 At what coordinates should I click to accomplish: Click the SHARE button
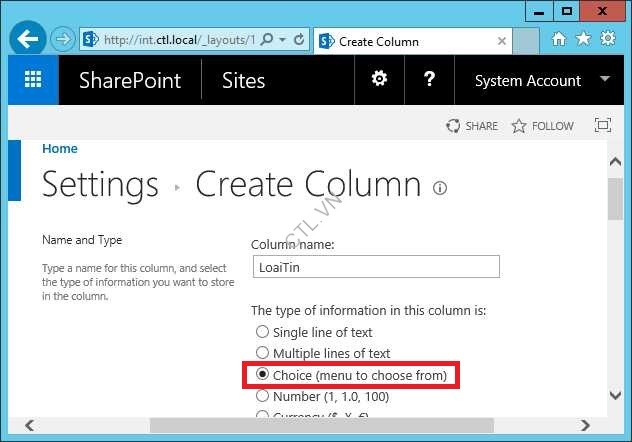pyautogui.click(x=471, y=126)
